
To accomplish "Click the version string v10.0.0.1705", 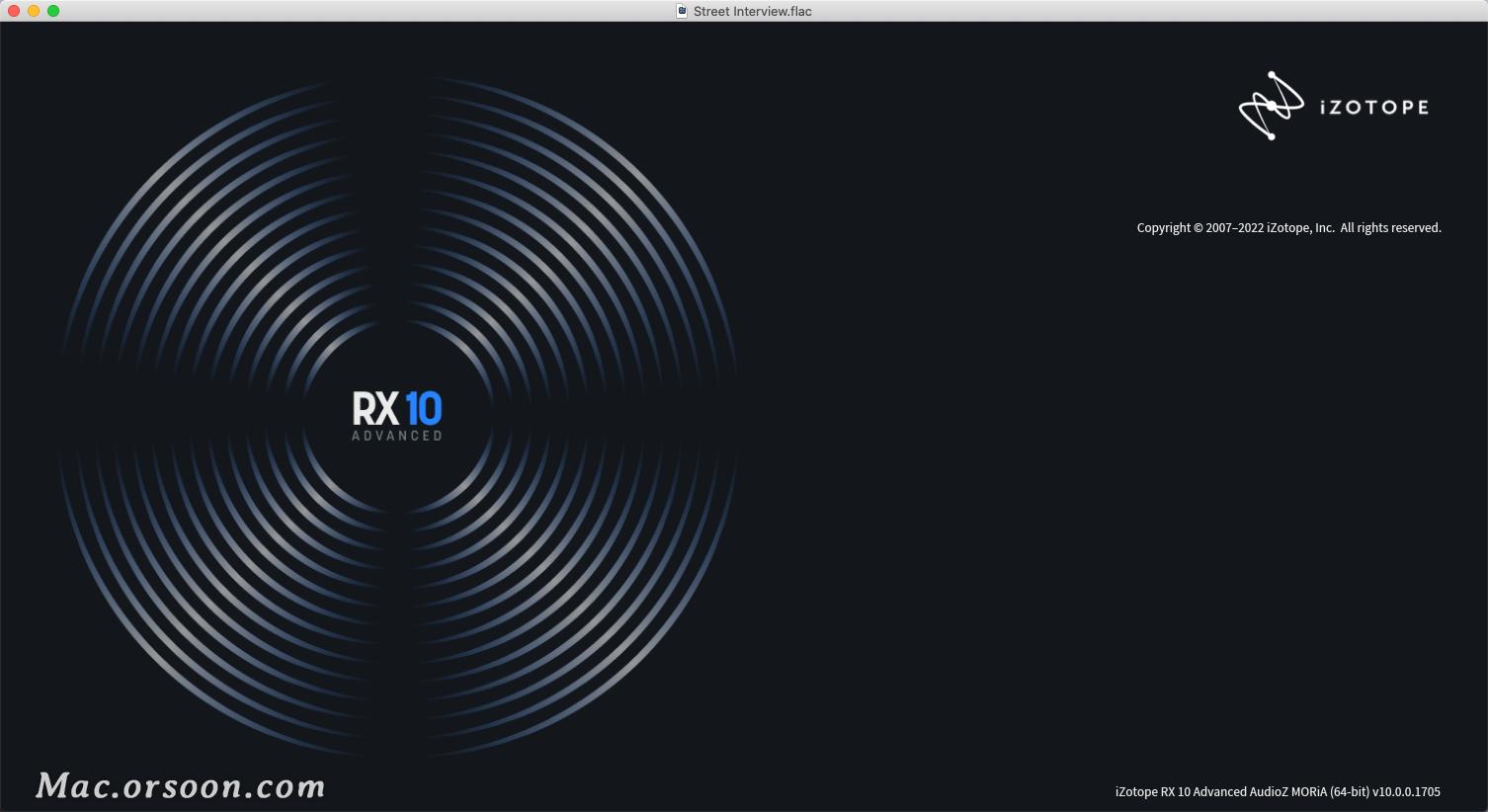I will (1404, 791).
